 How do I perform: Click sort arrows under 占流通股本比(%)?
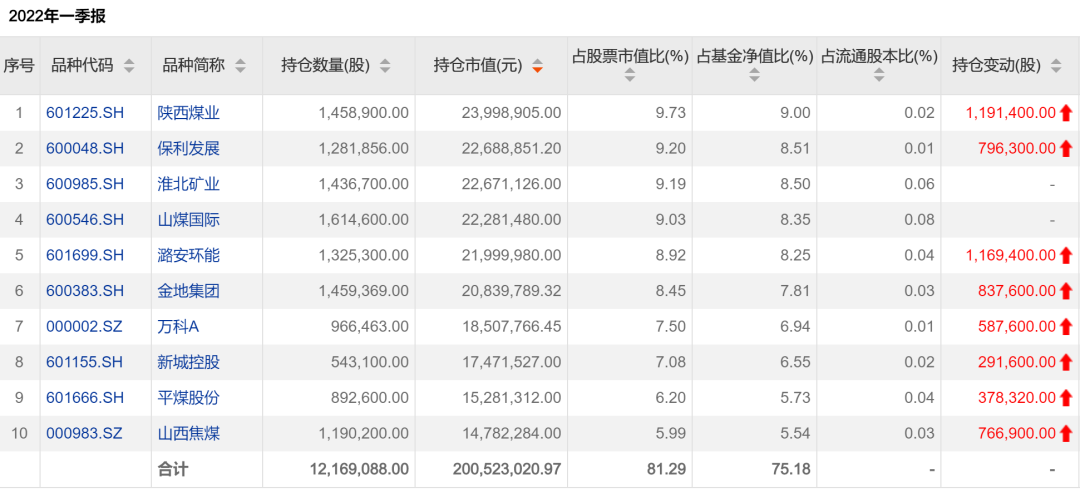(879, 76)
